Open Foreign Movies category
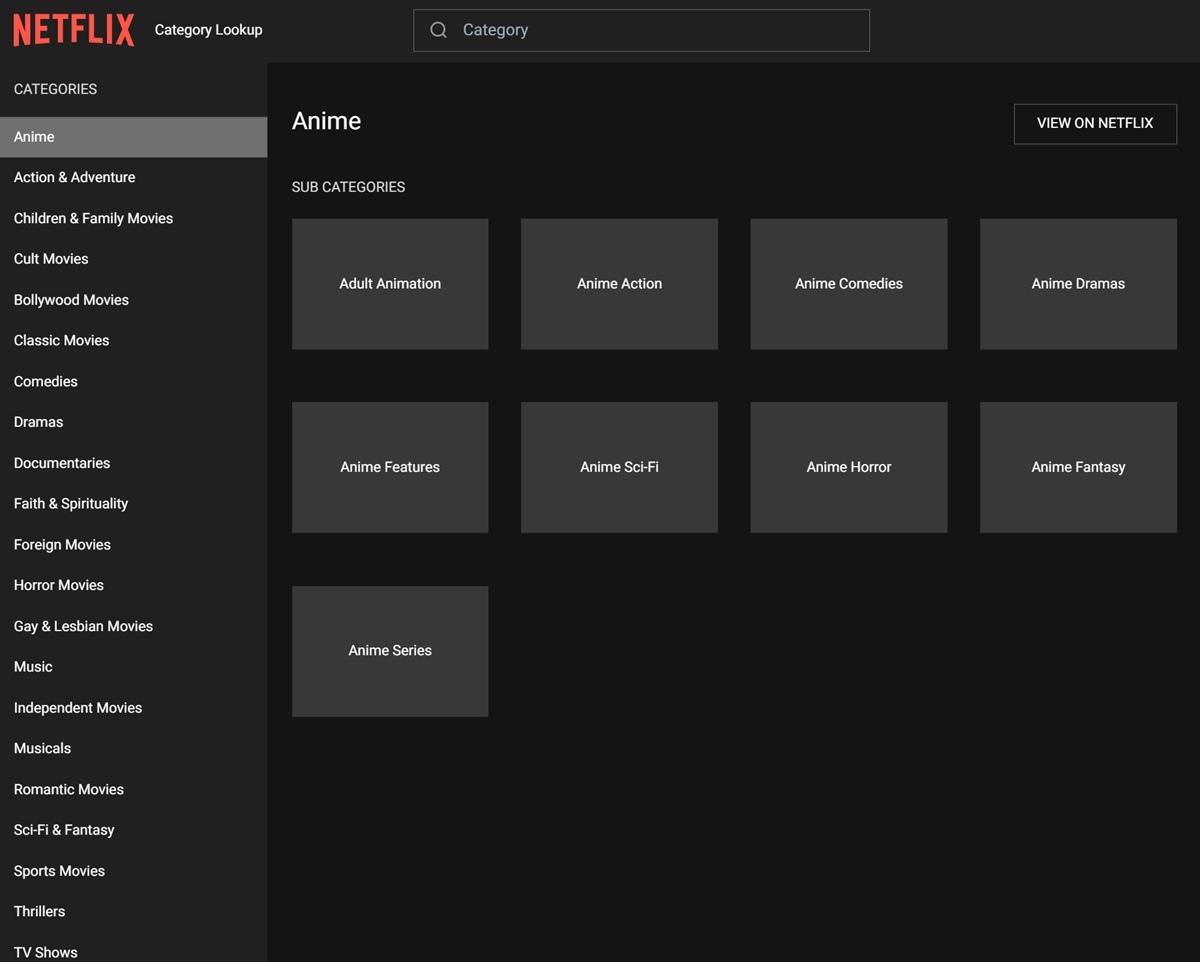The height and width of the screenshot is (962, 1200). (x=133, y=544)
